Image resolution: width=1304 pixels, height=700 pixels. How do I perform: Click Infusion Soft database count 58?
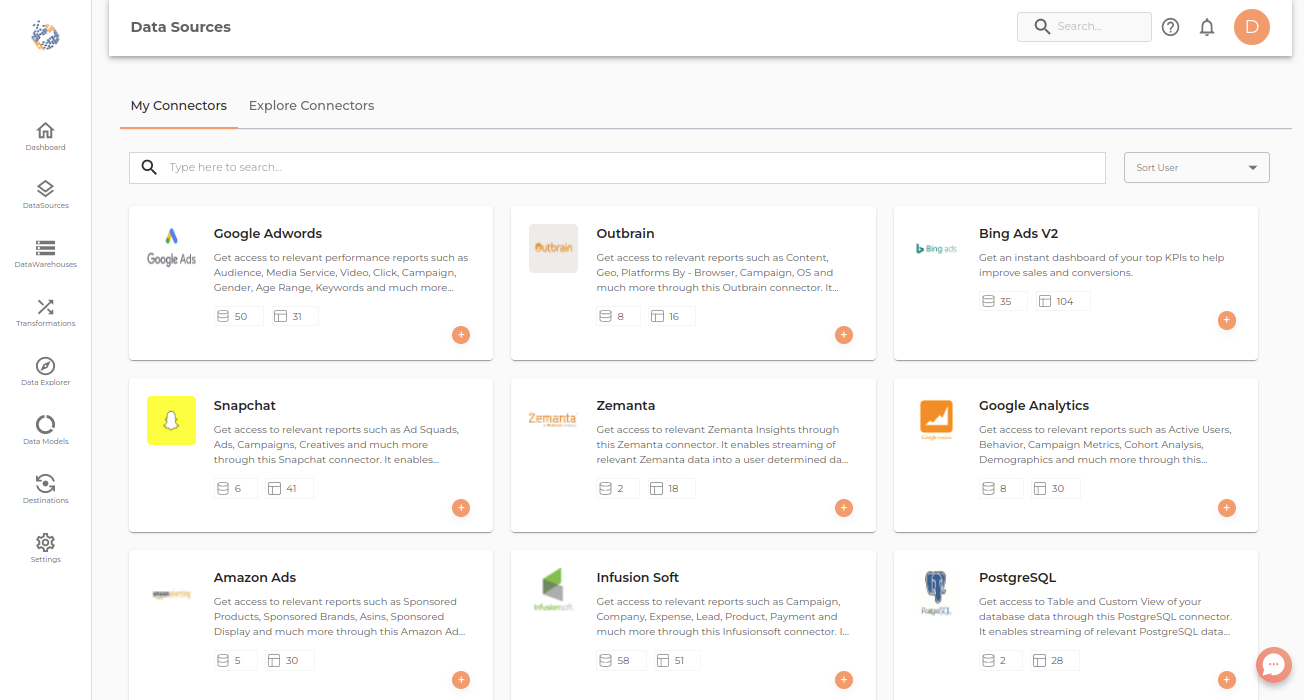pyautogui.click(x=621, y=661)
